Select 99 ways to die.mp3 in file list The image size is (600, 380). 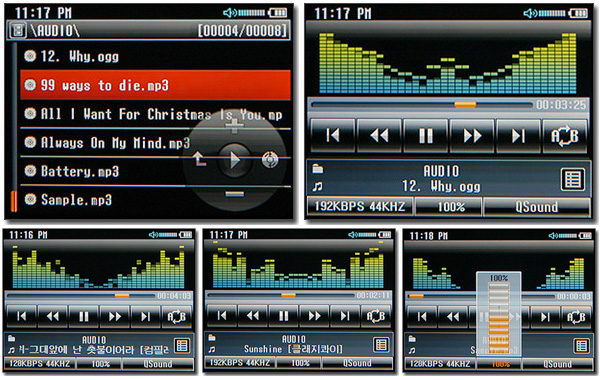point(155,85)
